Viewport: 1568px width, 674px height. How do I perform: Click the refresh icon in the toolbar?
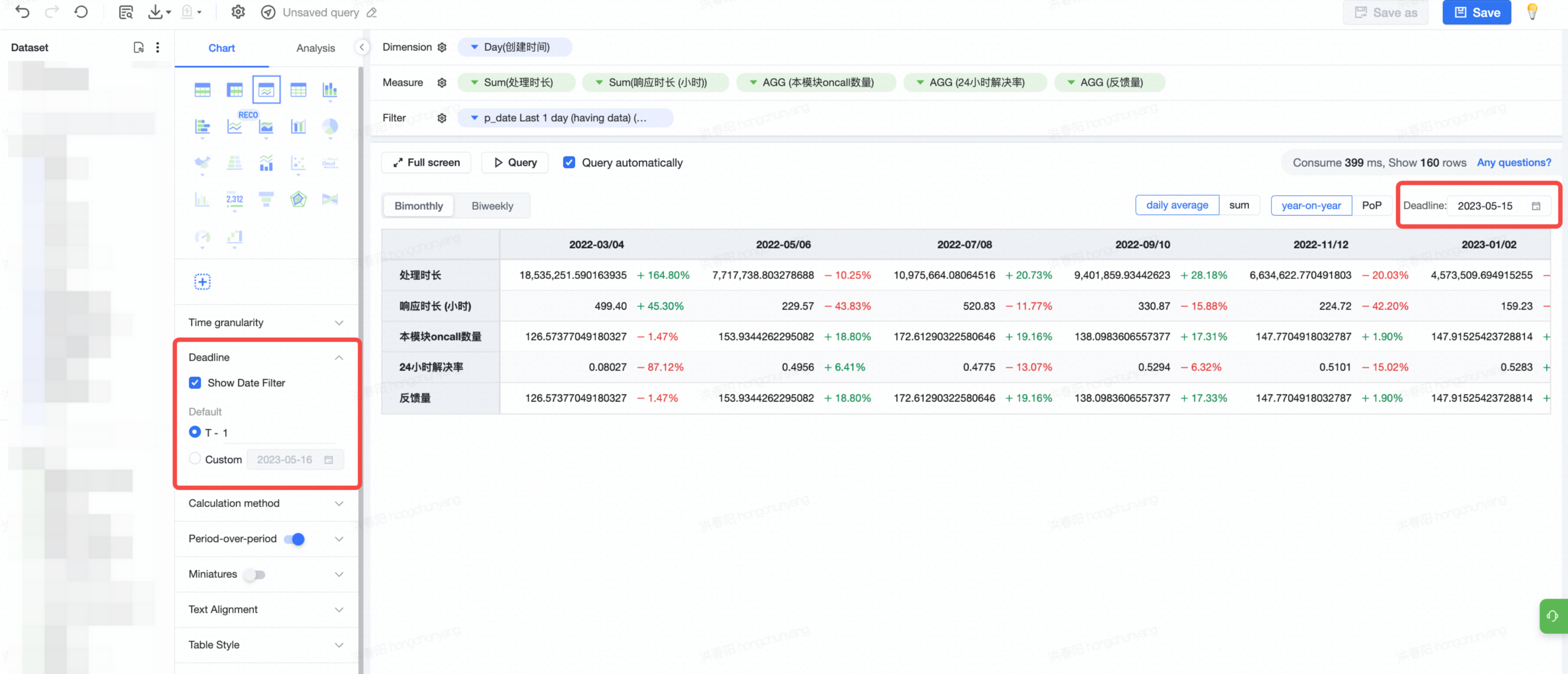click(x=81, y=12)
